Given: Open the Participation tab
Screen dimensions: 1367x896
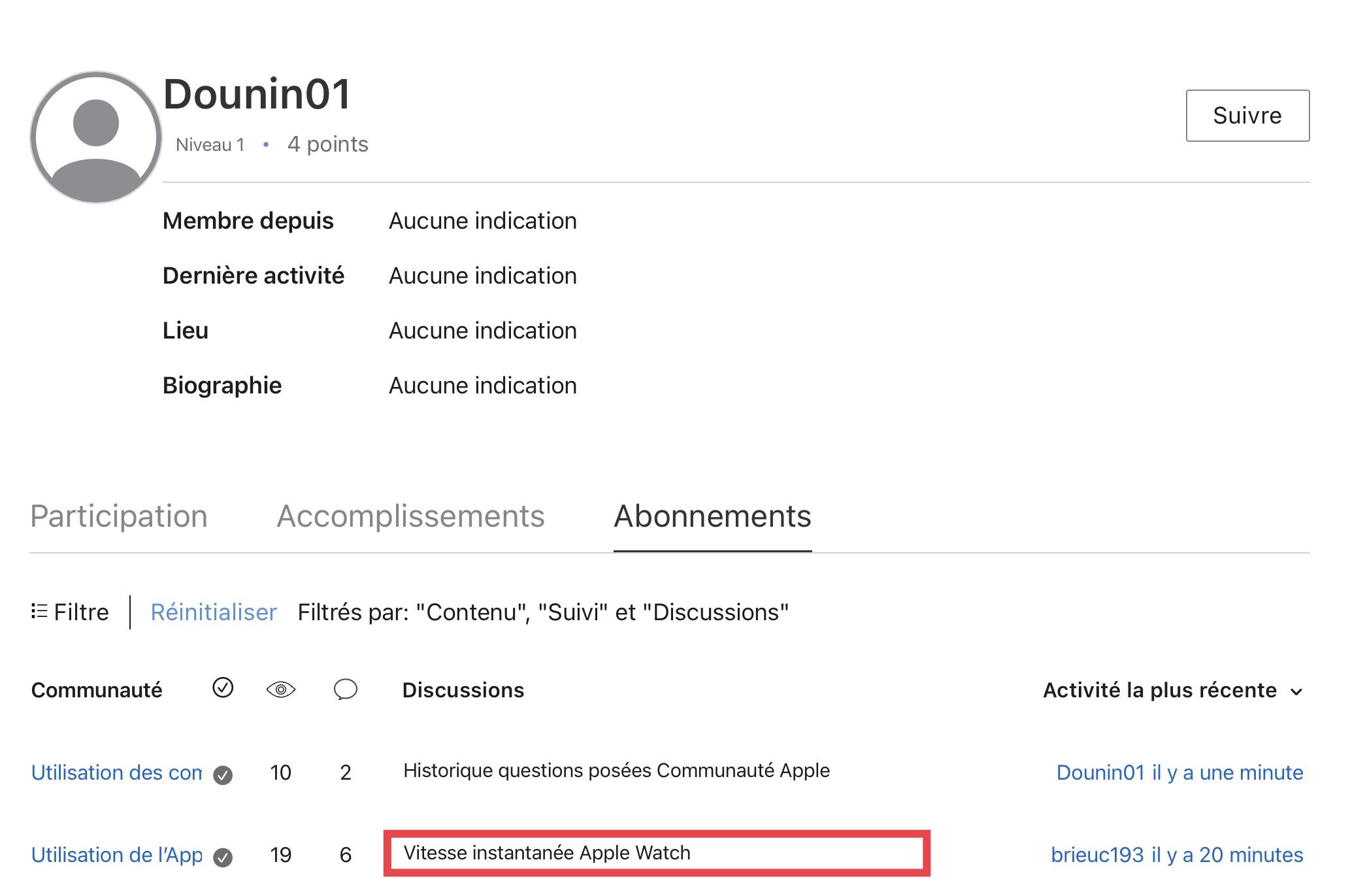Looking at the screenshot, I should pyautogui.click(x=119, y=516).
